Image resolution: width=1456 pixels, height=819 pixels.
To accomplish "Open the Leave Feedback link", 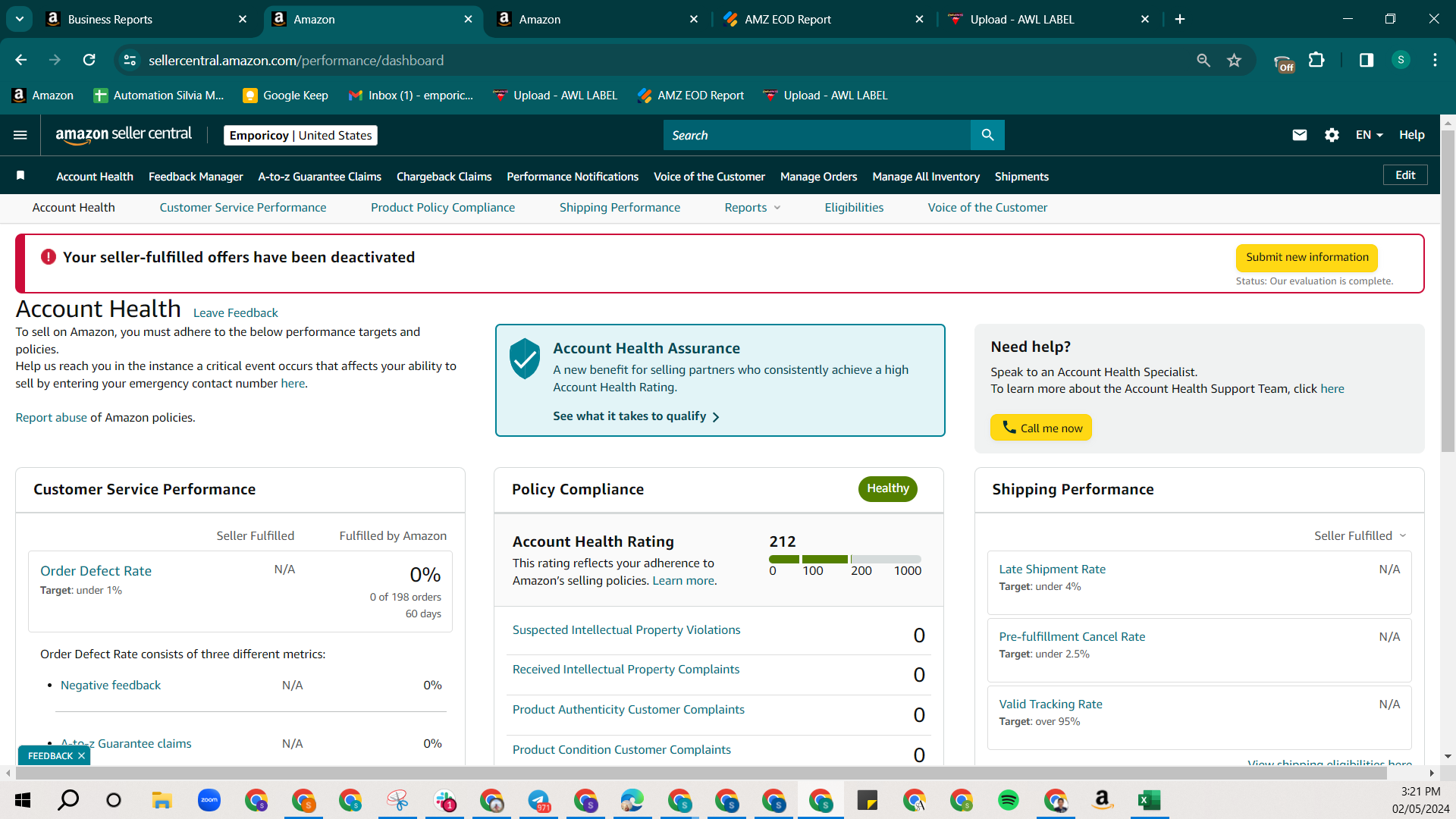I will [x=235, y=312].
